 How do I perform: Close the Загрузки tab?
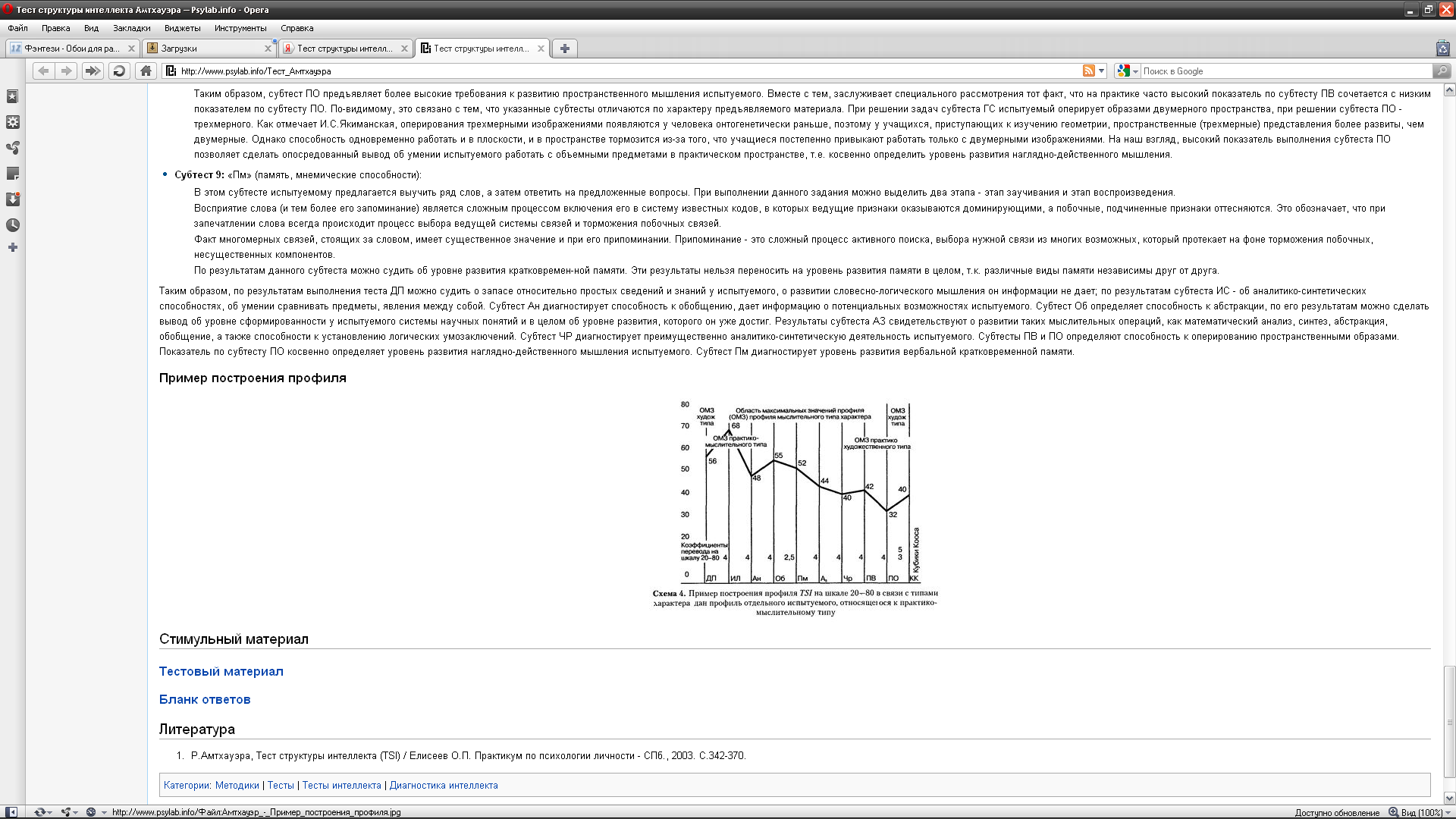268,49
